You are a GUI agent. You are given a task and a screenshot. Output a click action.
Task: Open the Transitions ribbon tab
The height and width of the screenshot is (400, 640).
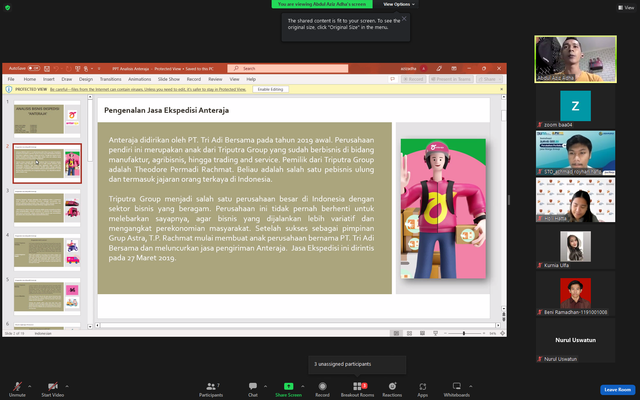[x=110, y=79]
